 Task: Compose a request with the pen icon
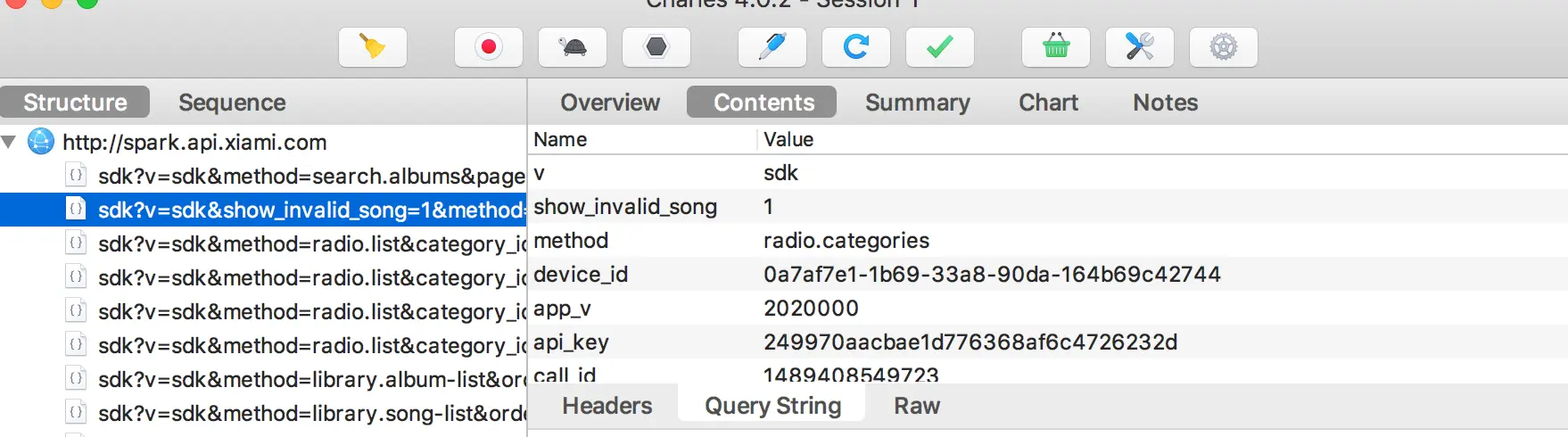click(x=772, y=46)
